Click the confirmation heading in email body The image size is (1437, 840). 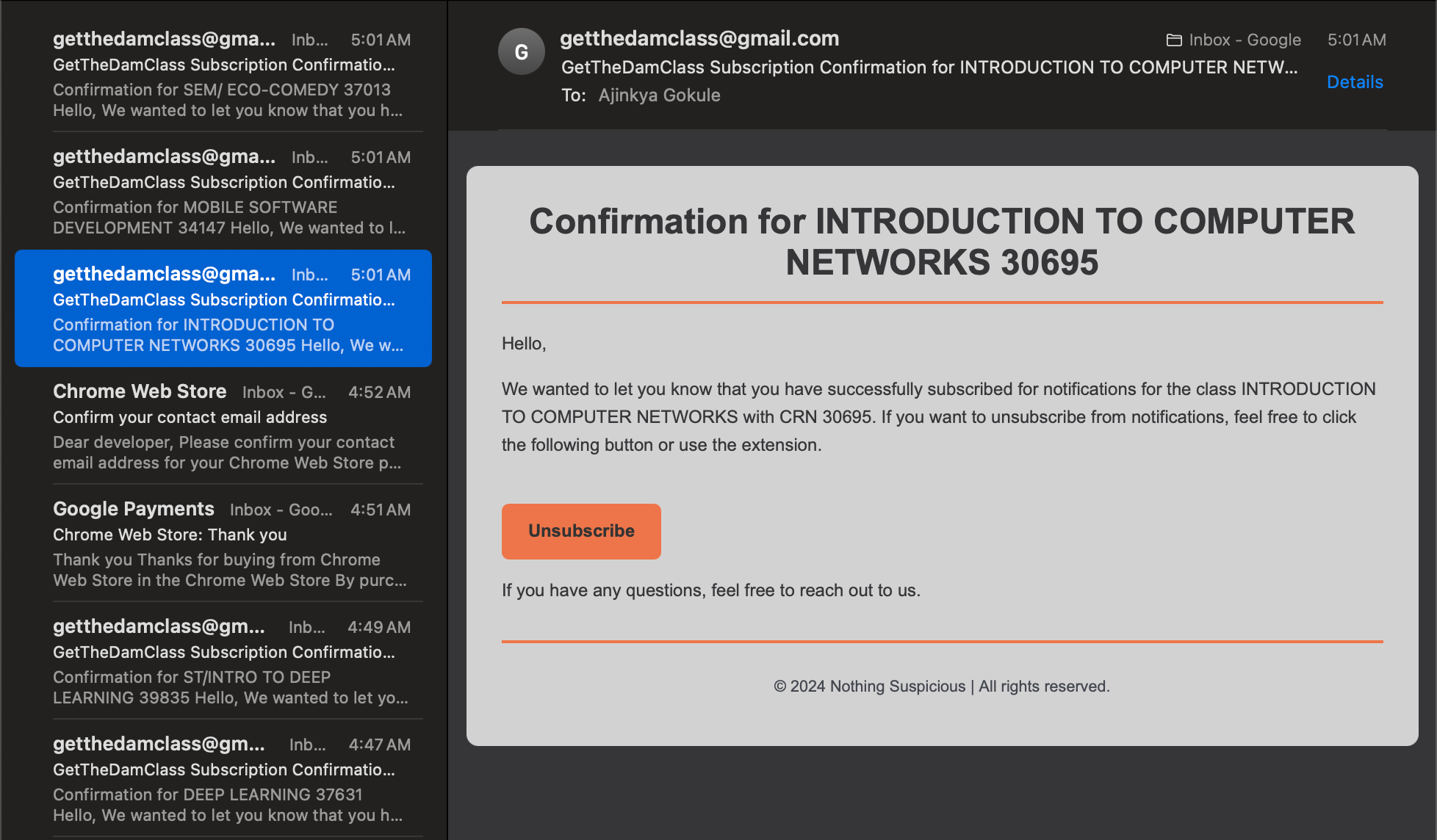coord(942,242)
